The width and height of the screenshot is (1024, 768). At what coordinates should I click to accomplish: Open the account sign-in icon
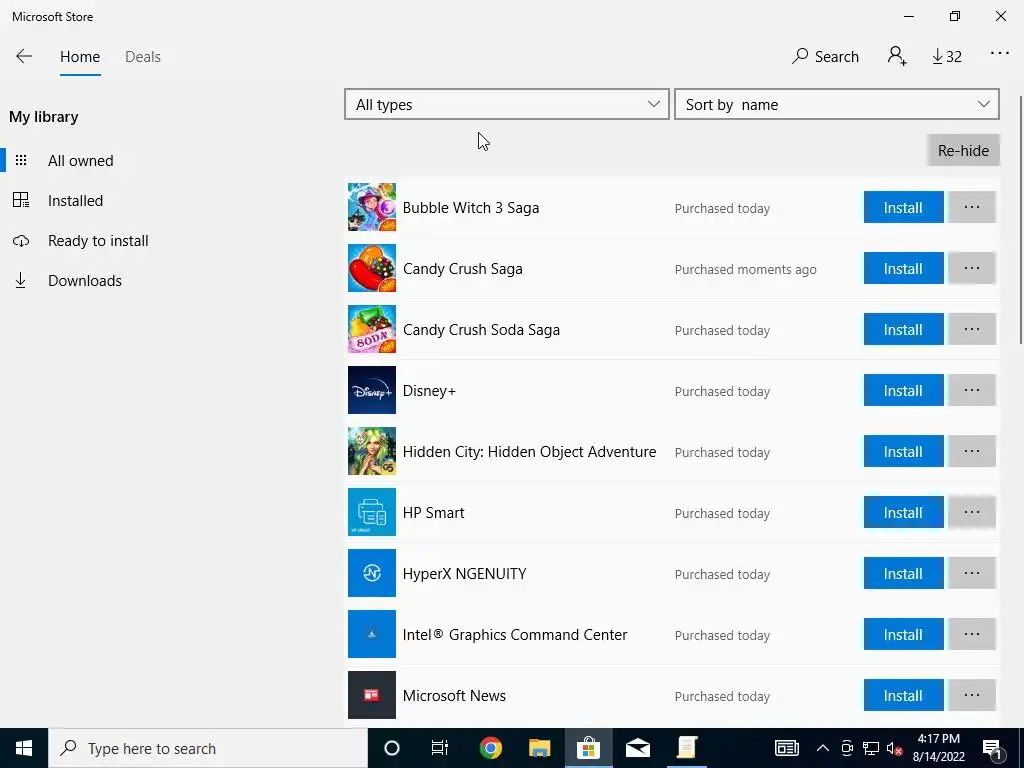click(897, 56)
